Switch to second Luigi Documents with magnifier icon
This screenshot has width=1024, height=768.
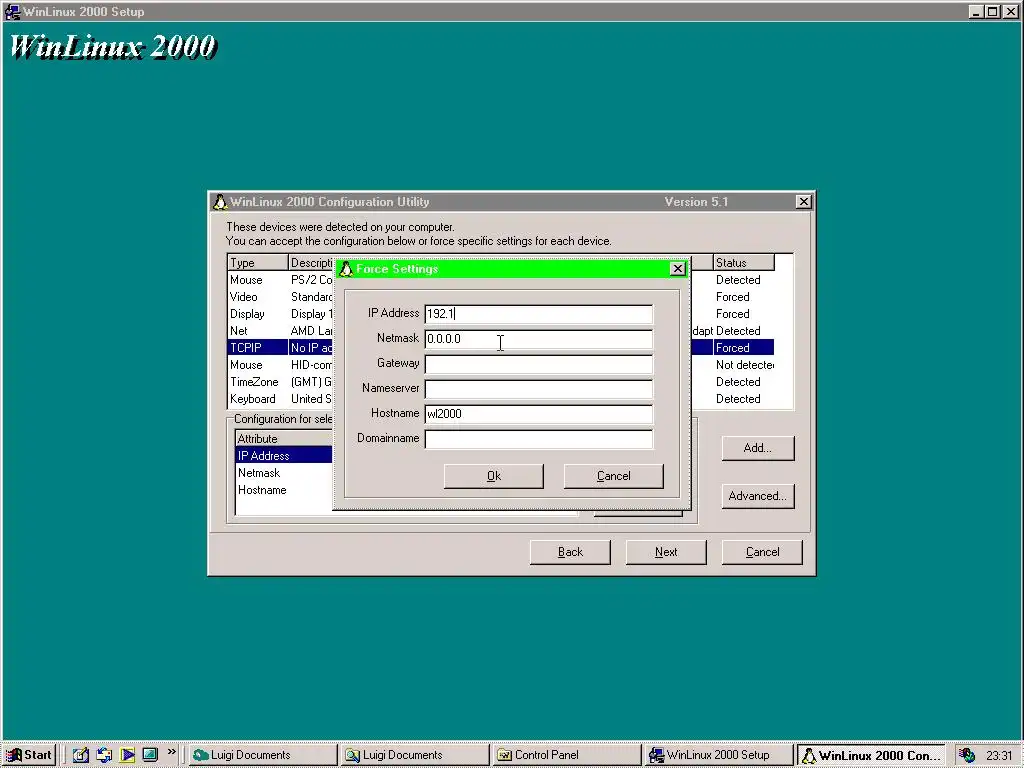coord(415,755)
